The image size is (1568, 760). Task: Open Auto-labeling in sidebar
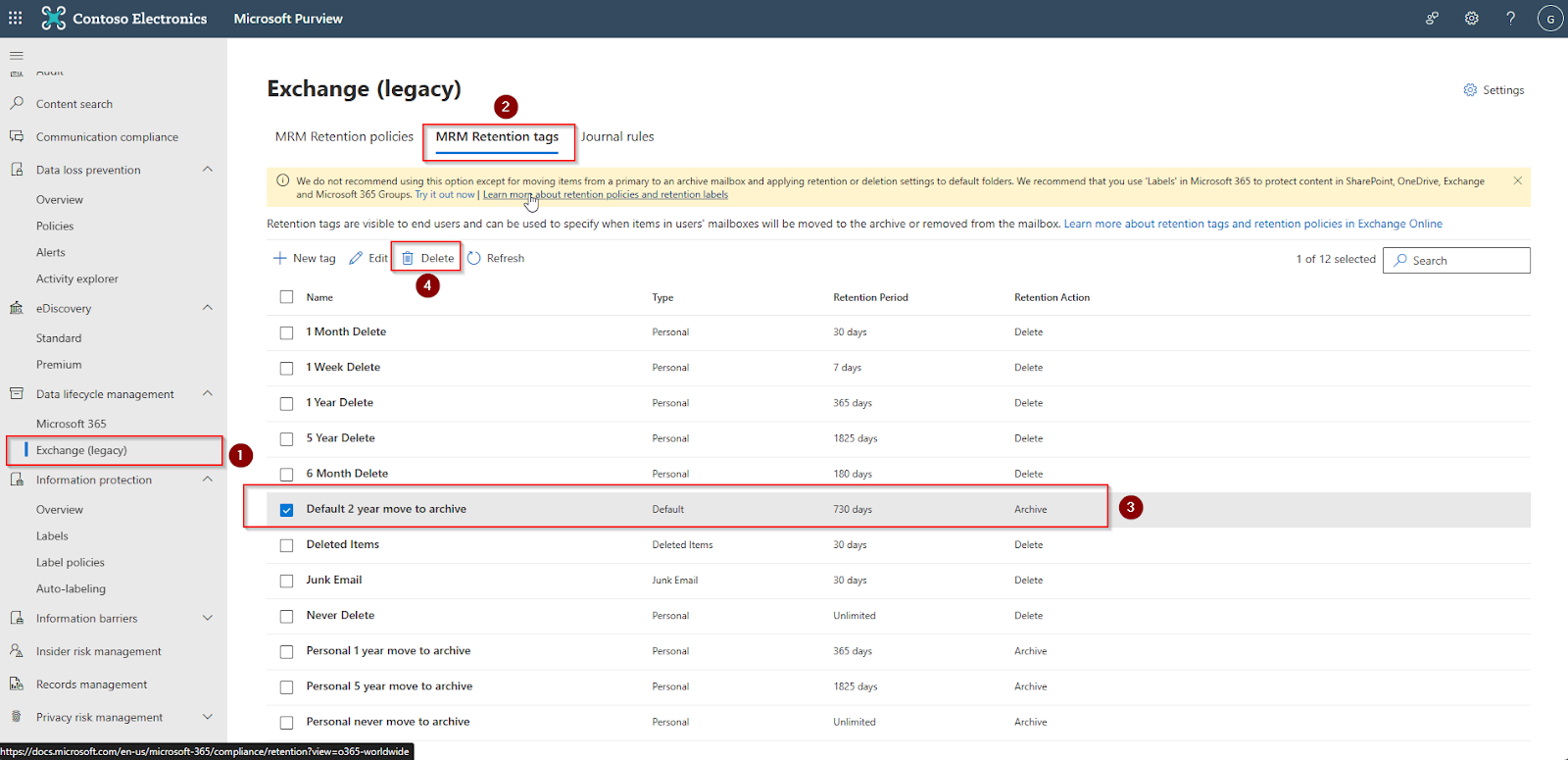[71, 588]
